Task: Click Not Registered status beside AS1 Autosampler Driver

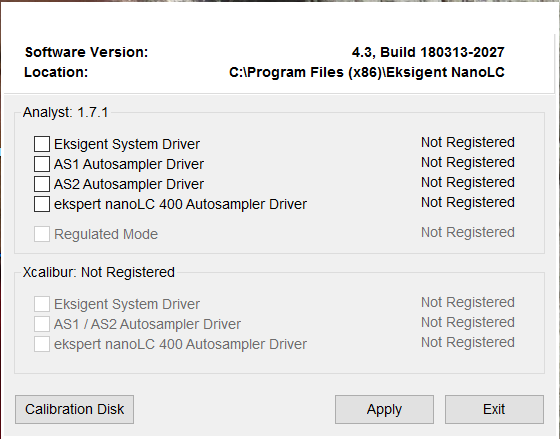Action: [x=468, y=162]
